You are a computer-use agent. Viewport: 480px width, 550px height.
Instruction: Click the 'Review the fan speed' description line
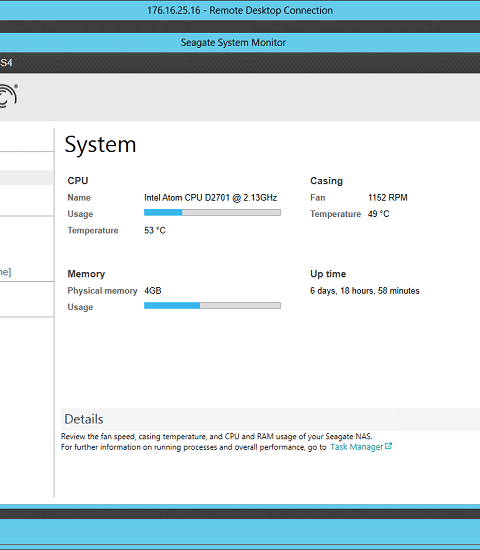point(216,436)
